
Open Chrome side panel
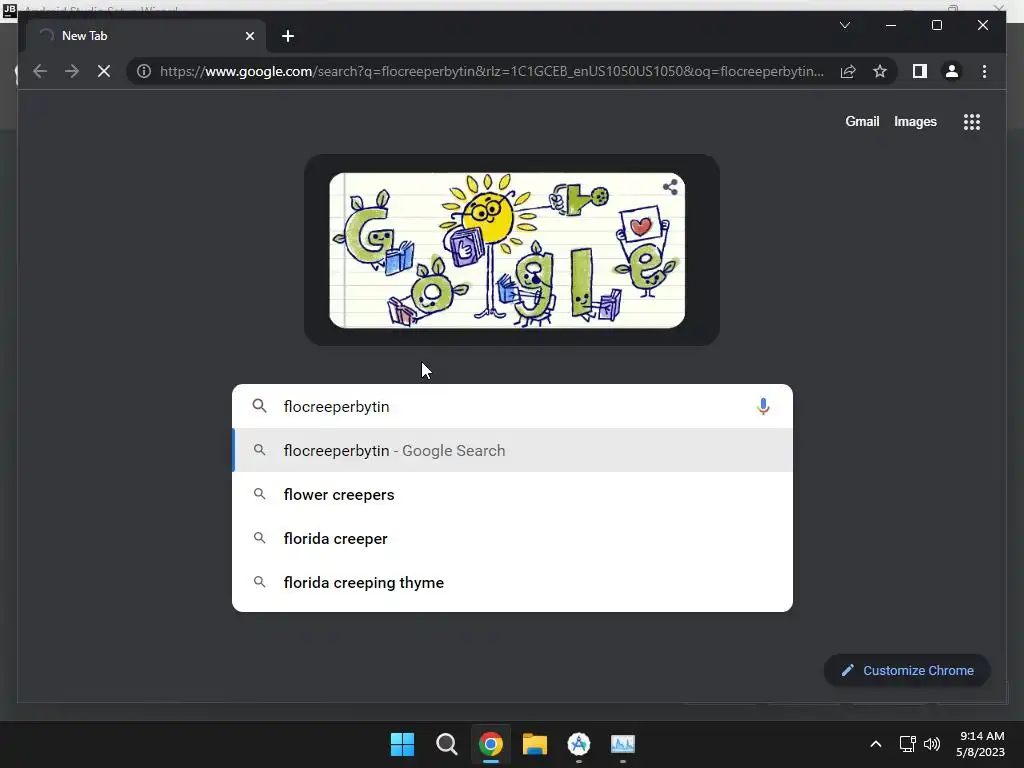pyautogui.click(x=920, y=71)
